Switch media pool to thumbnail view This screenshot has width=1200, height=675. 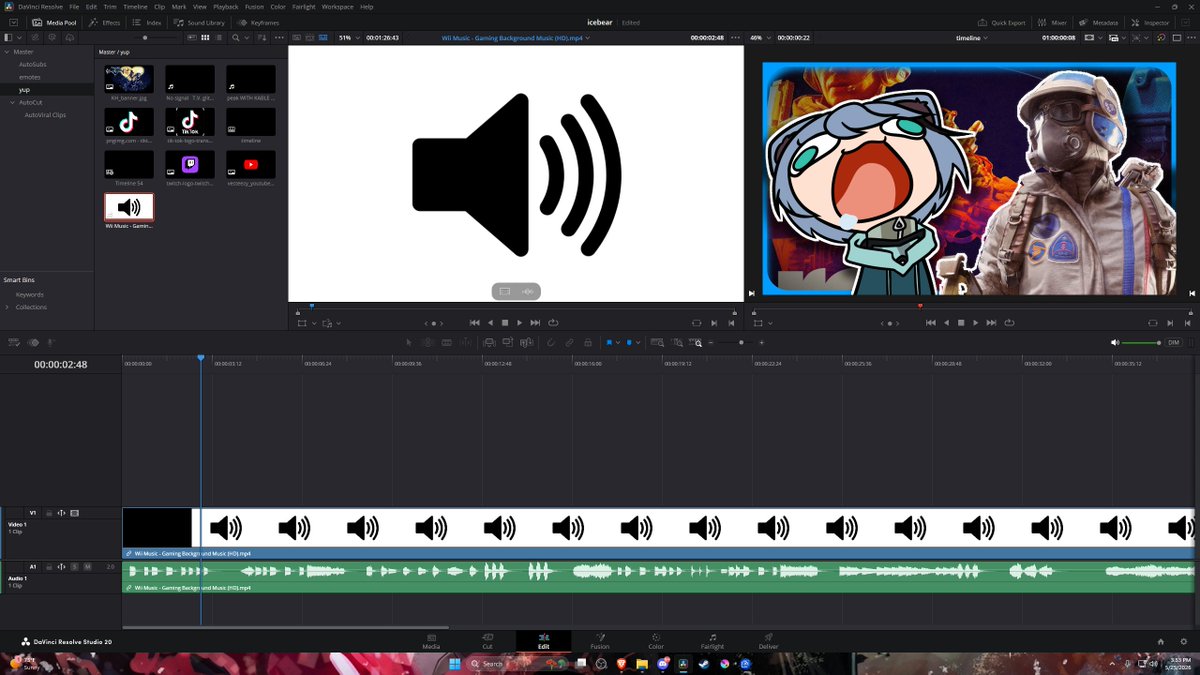pyautogui.click(x=205, y=37)
